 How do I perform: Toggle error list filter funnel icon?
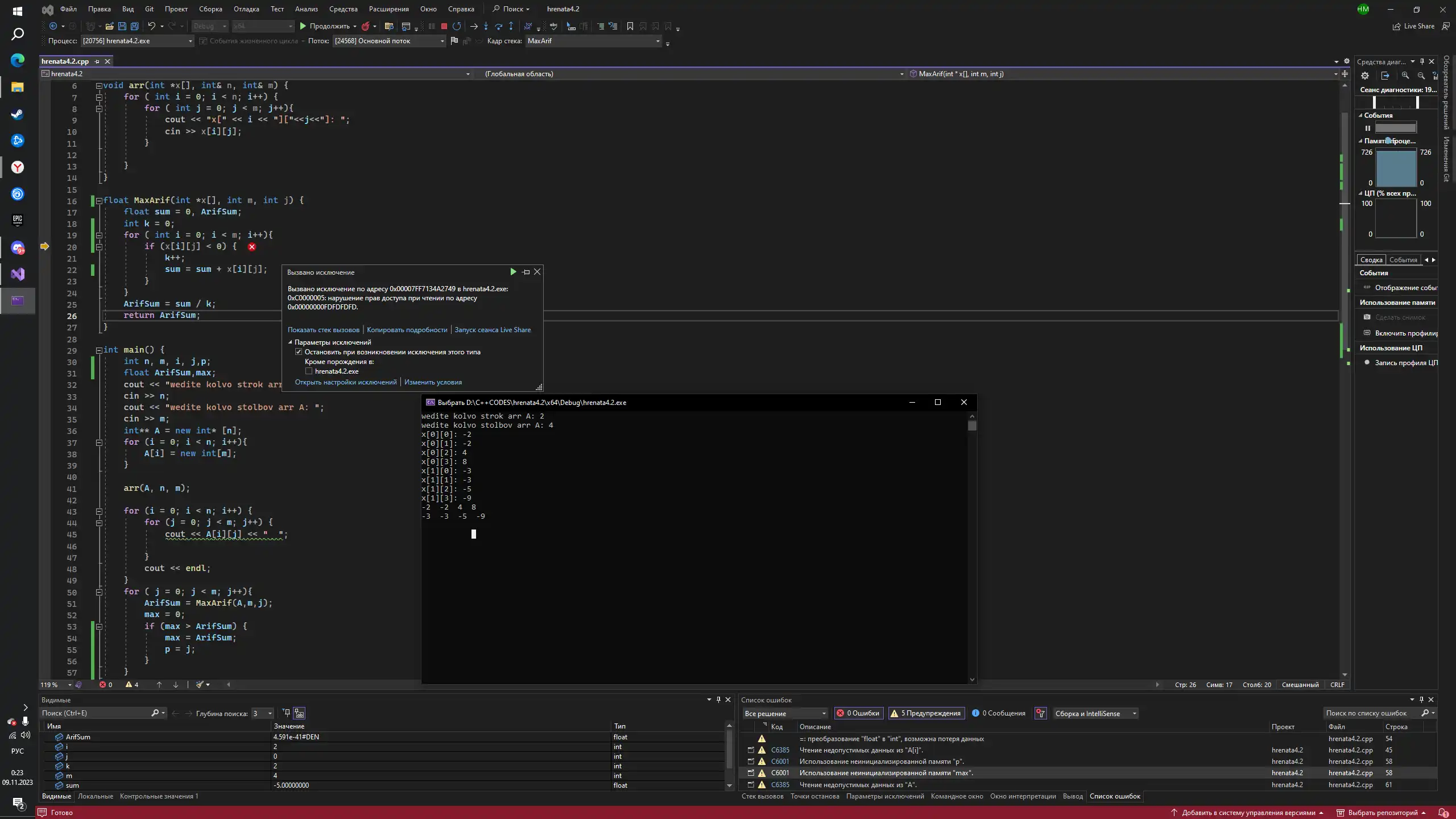point(1040,713)
